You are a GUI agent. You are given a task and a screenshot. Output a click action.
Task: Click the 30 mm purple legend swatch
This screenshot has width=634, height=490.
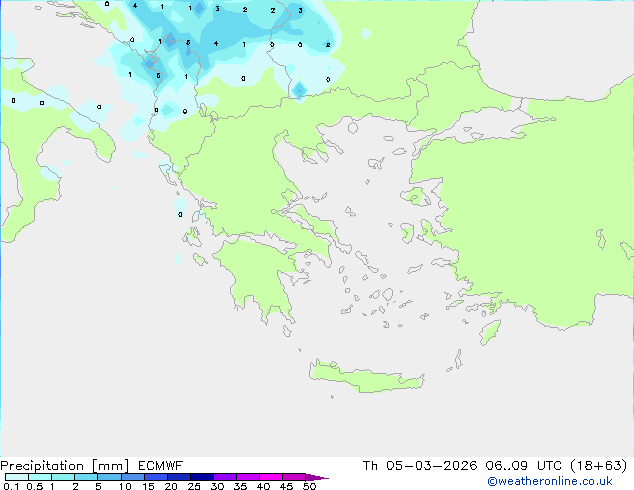[x=225, y=477]
